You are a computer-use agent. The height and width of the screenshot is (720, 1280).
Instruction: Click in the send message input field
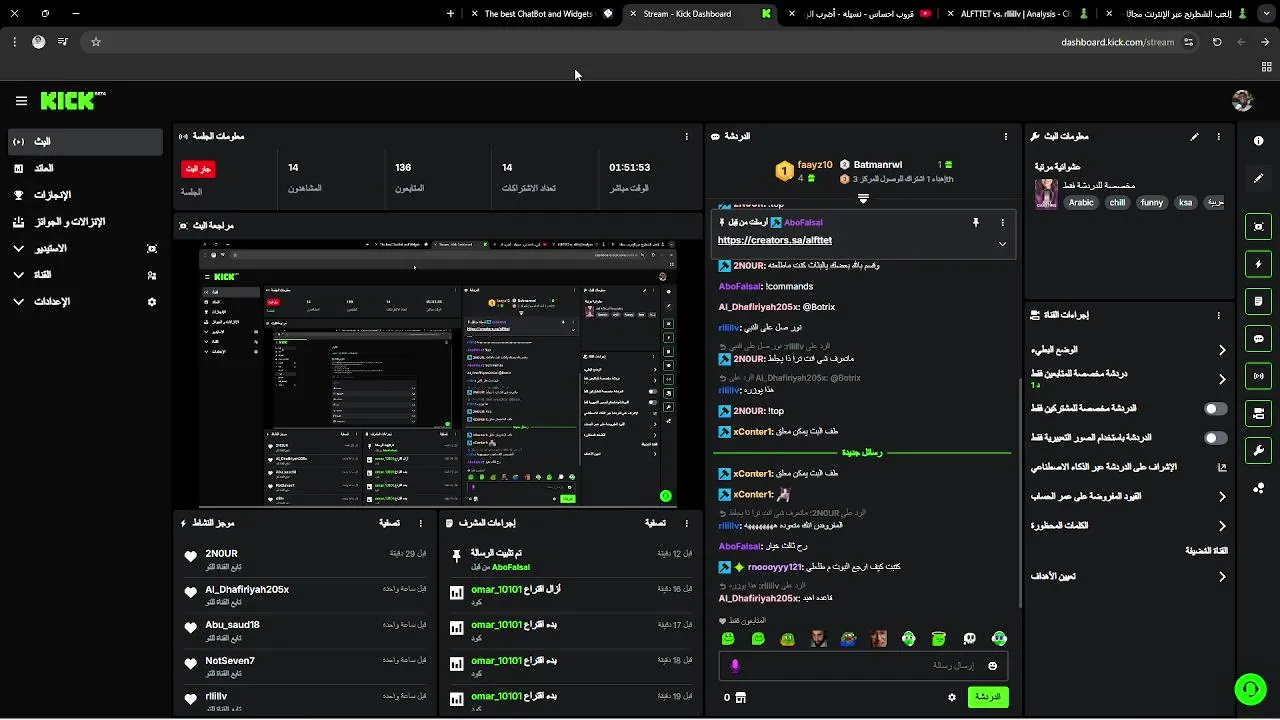(x=863, y=666)
